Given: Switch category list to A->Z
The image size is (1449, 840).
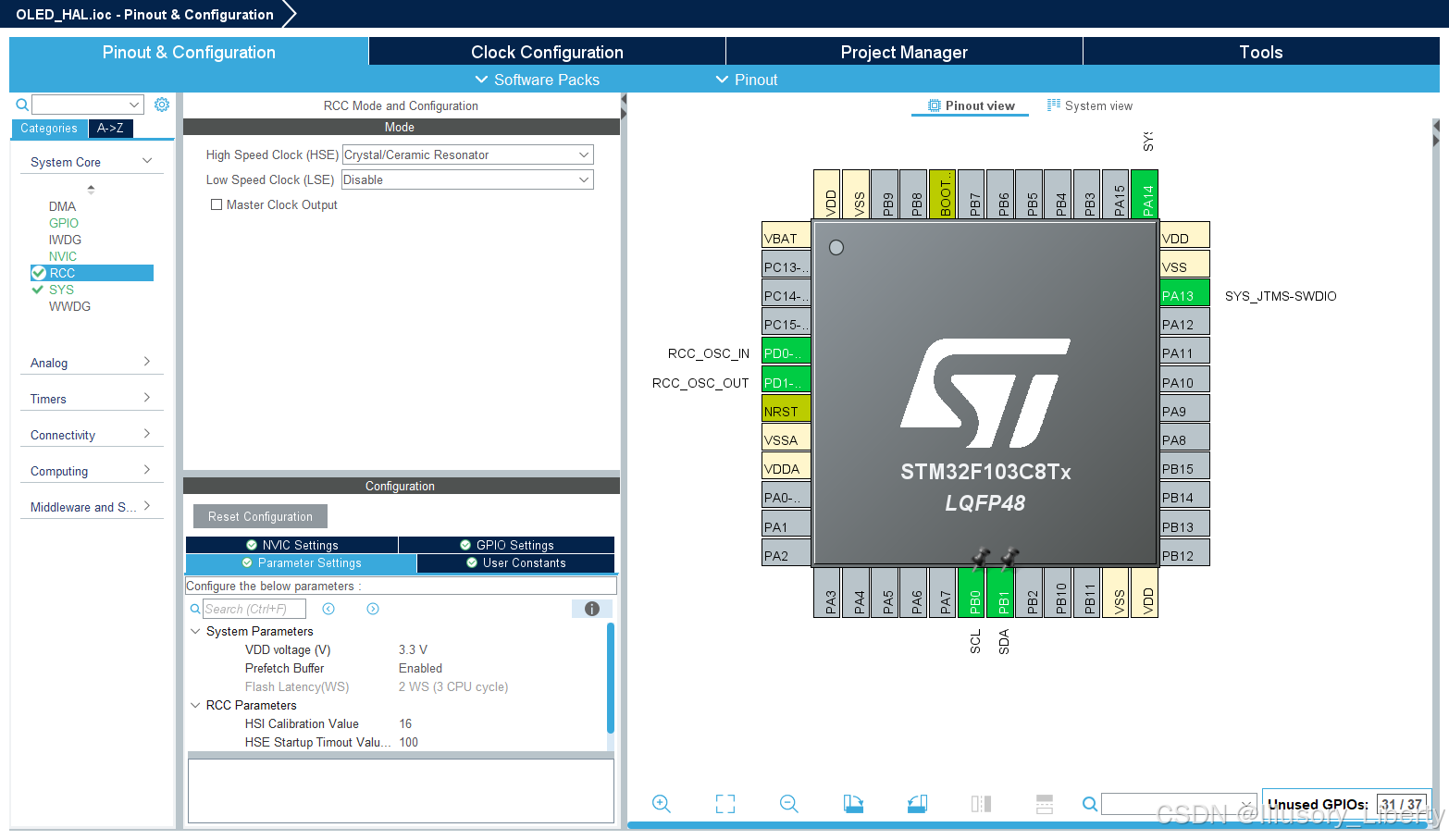Looking at the screenshot, I should point(110,128).
